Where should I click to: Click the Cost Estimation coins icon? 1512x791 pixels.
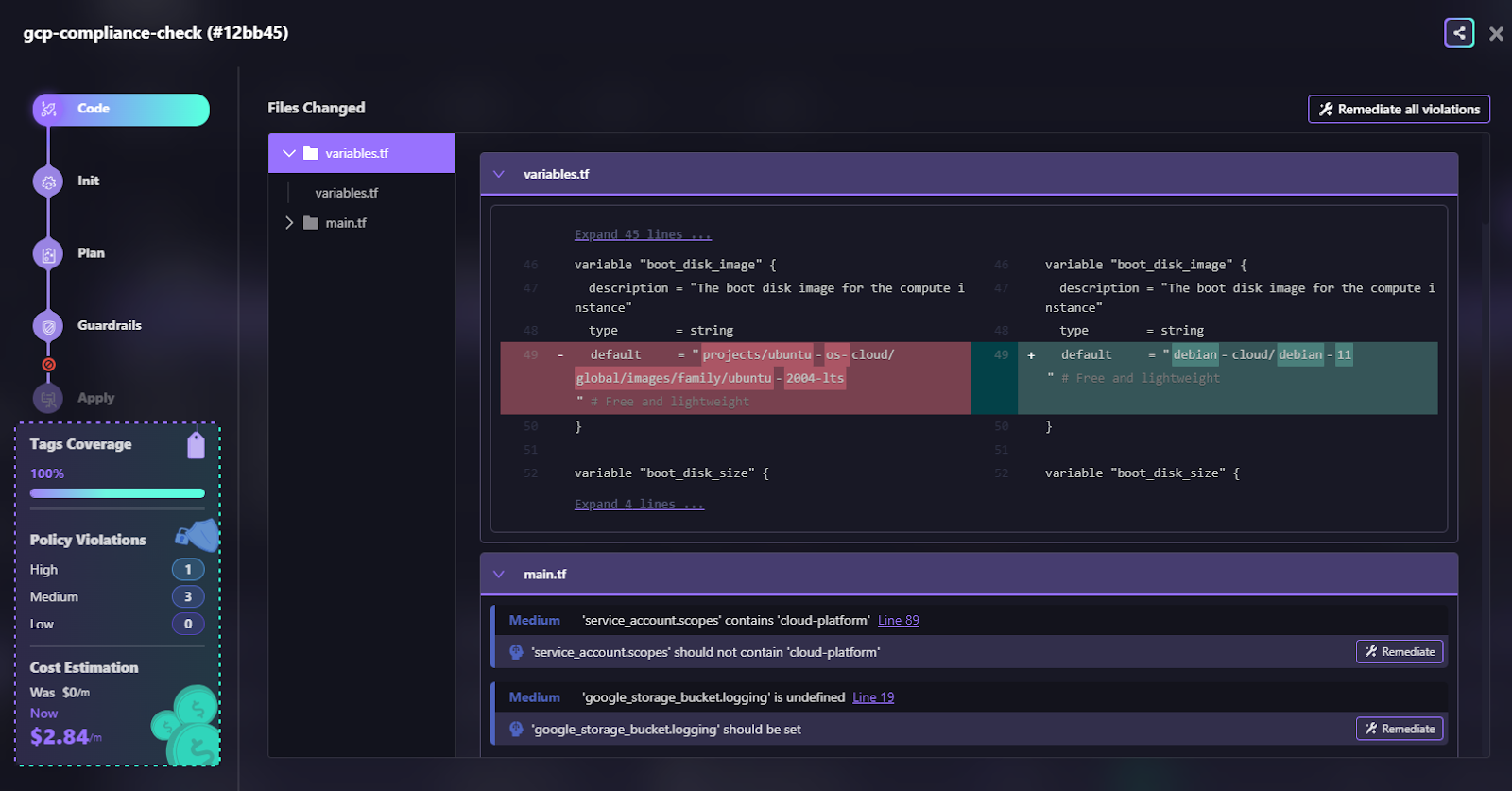(x=186, y=726)
